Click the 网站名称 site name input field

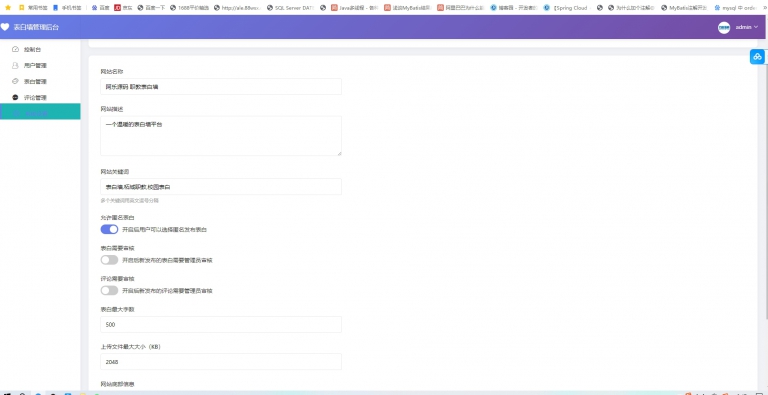[221, 87]
